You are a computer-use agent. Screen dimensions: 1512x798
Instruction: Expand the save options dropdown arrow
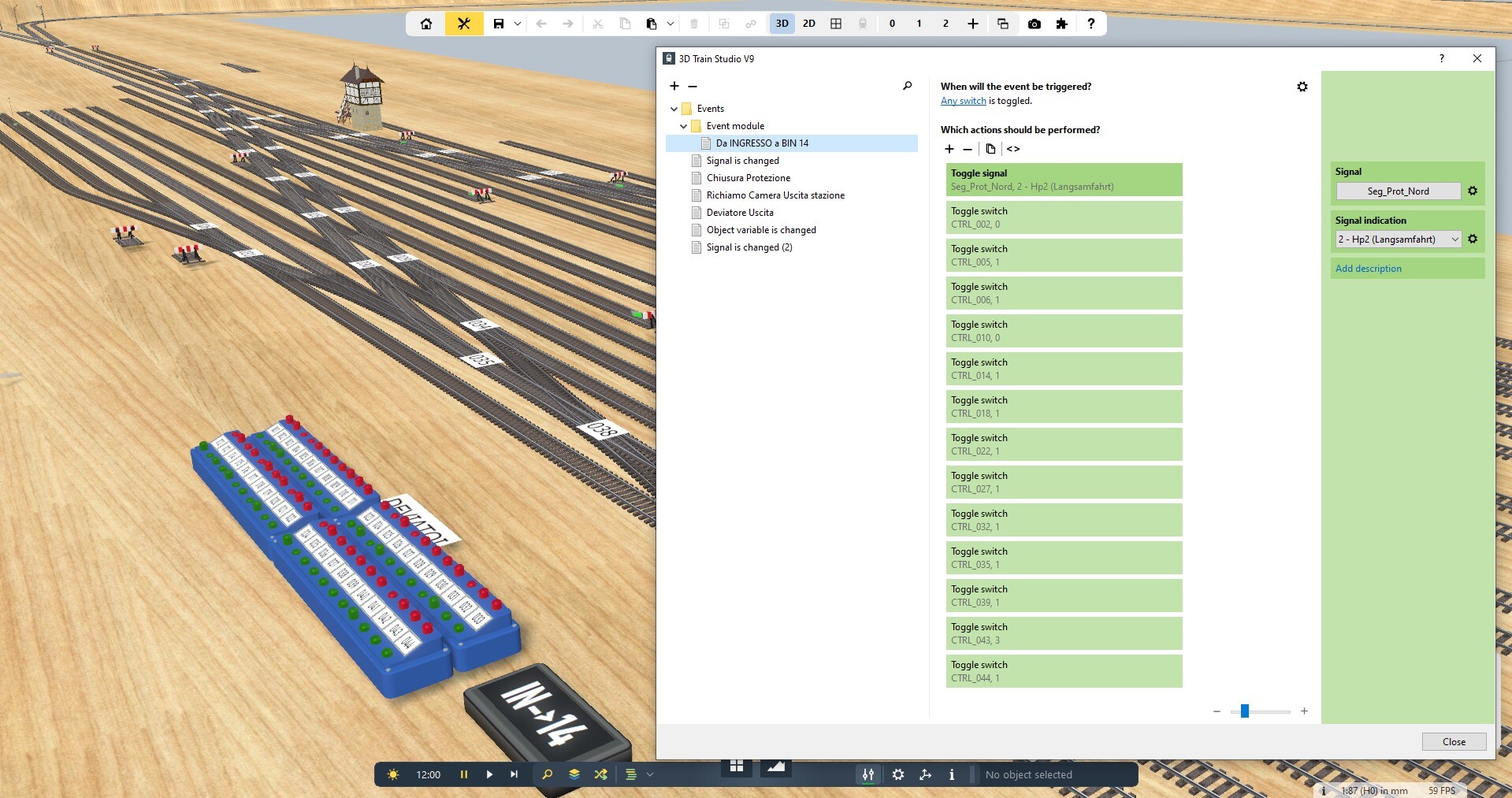[518, 24]
